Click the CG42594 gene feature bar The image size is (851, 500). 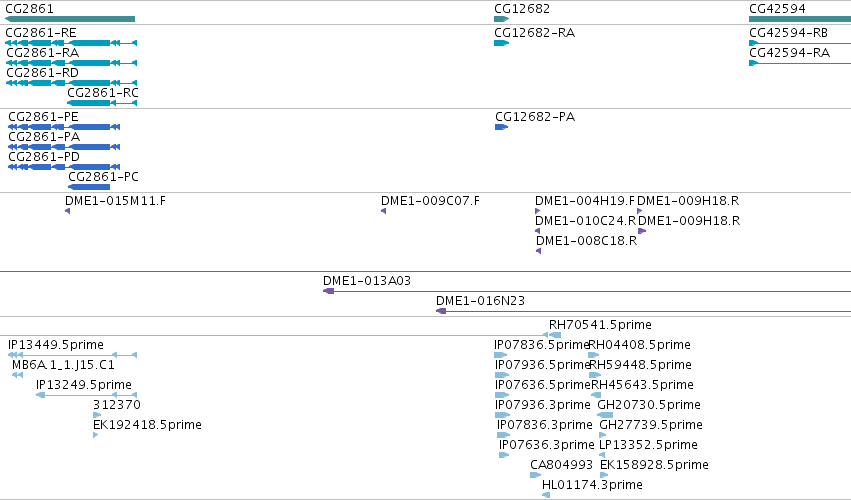(800, 19)
